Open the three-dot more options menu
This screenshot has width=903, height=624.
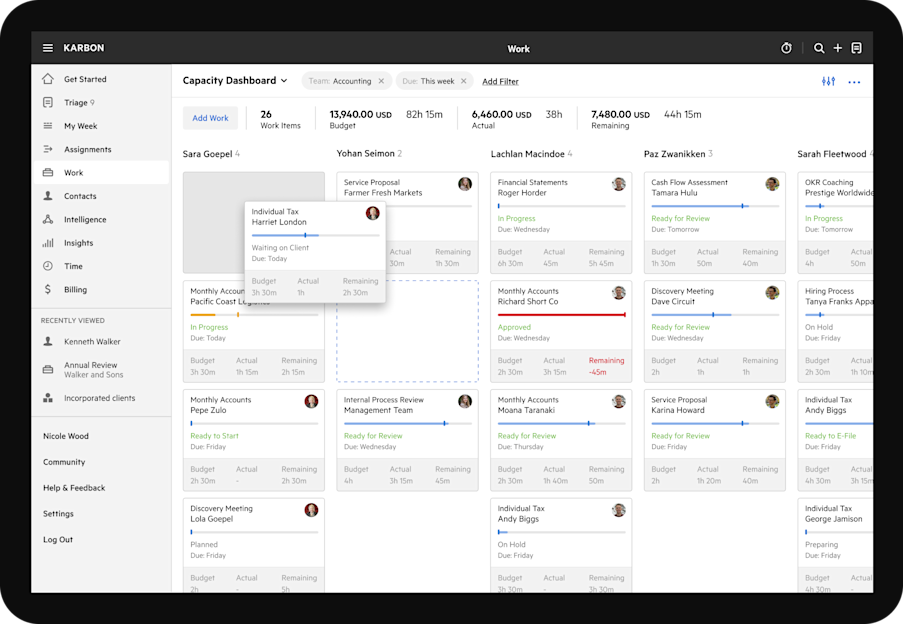[x=854, y=82]
